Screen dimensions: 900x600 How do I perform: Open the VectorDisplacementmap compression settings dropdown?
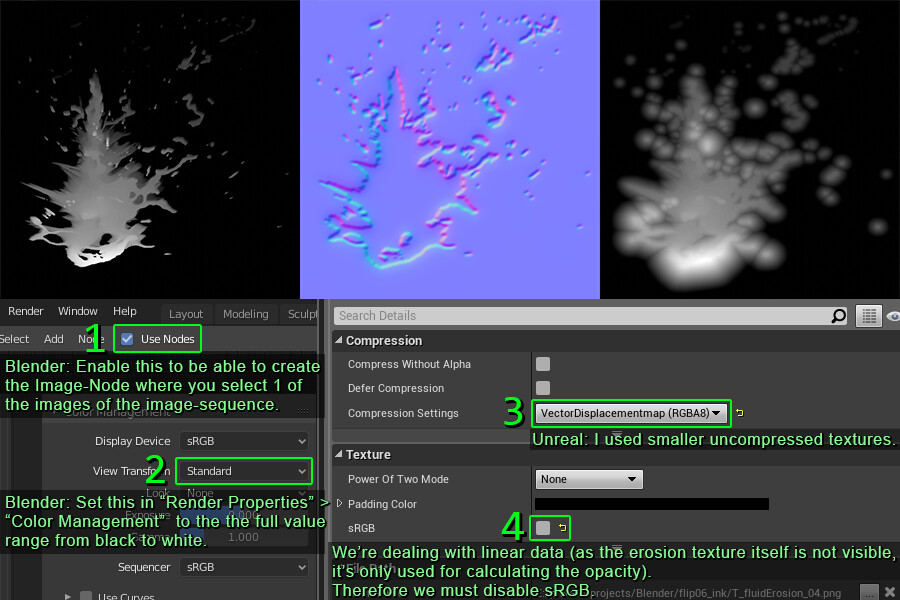631,413
